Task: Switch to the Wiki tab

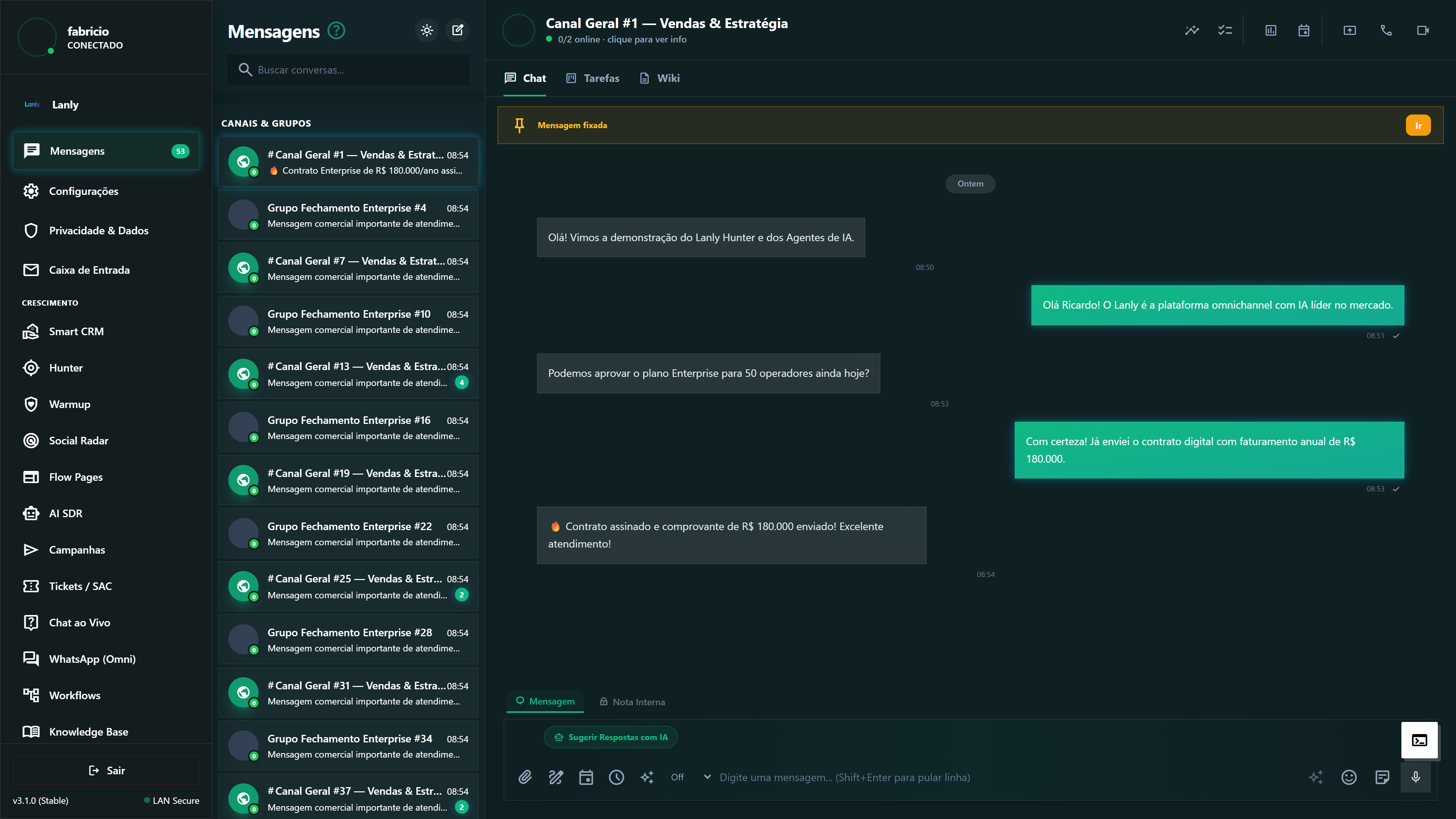Action: pos(660,78)
